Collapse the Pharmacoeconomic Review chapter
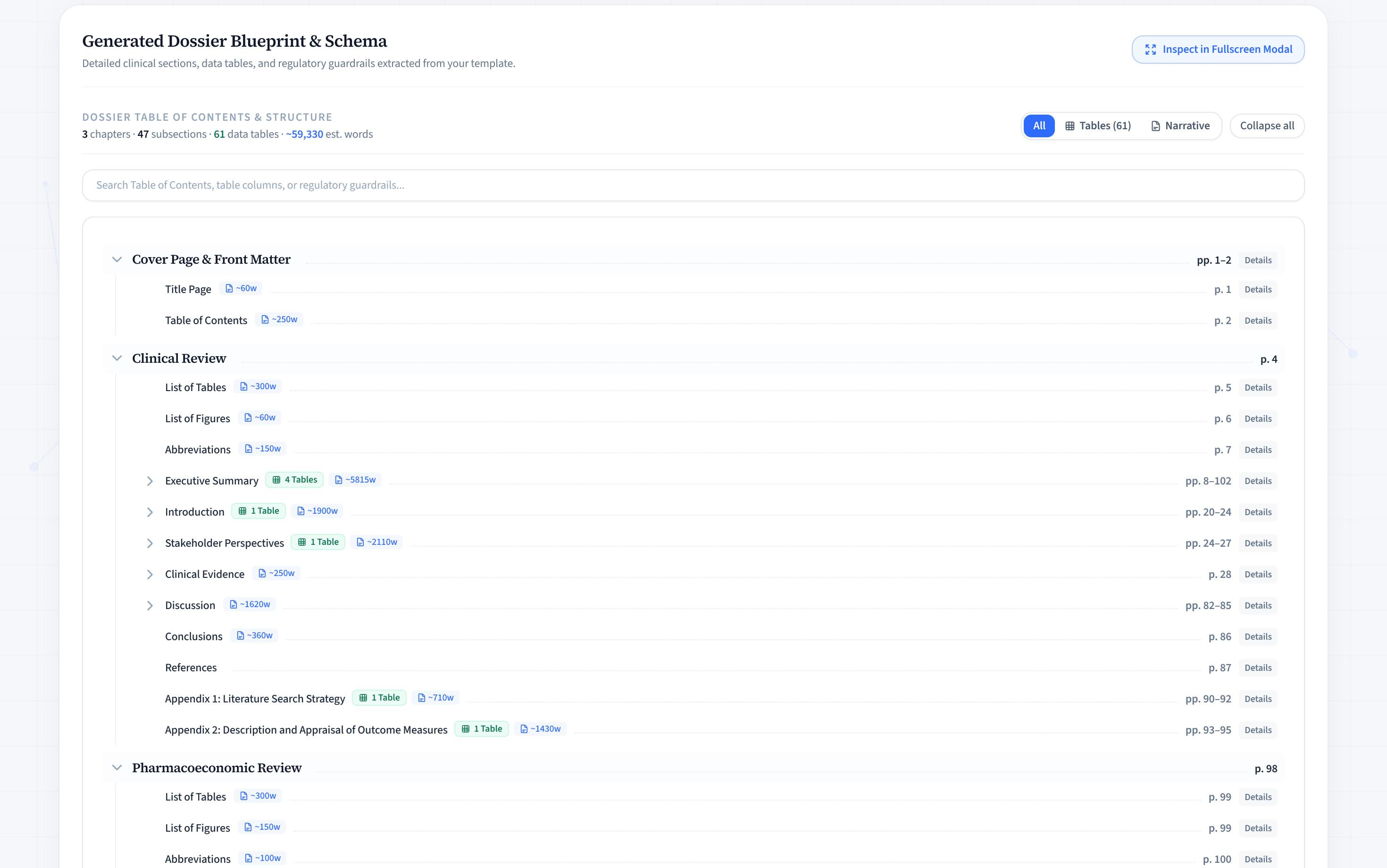The width and height of the screenshot is (1387, 868). click(117, 768)
